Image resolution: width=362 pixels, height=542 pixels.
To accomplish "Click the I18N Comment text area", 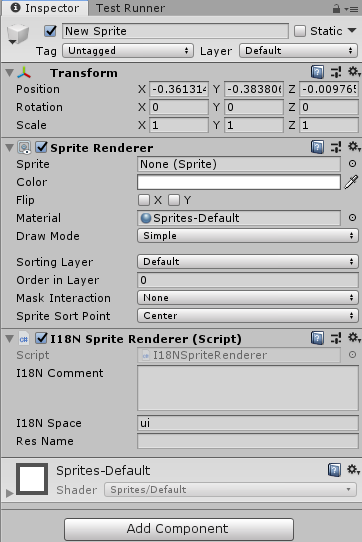I will coord(248,388).
